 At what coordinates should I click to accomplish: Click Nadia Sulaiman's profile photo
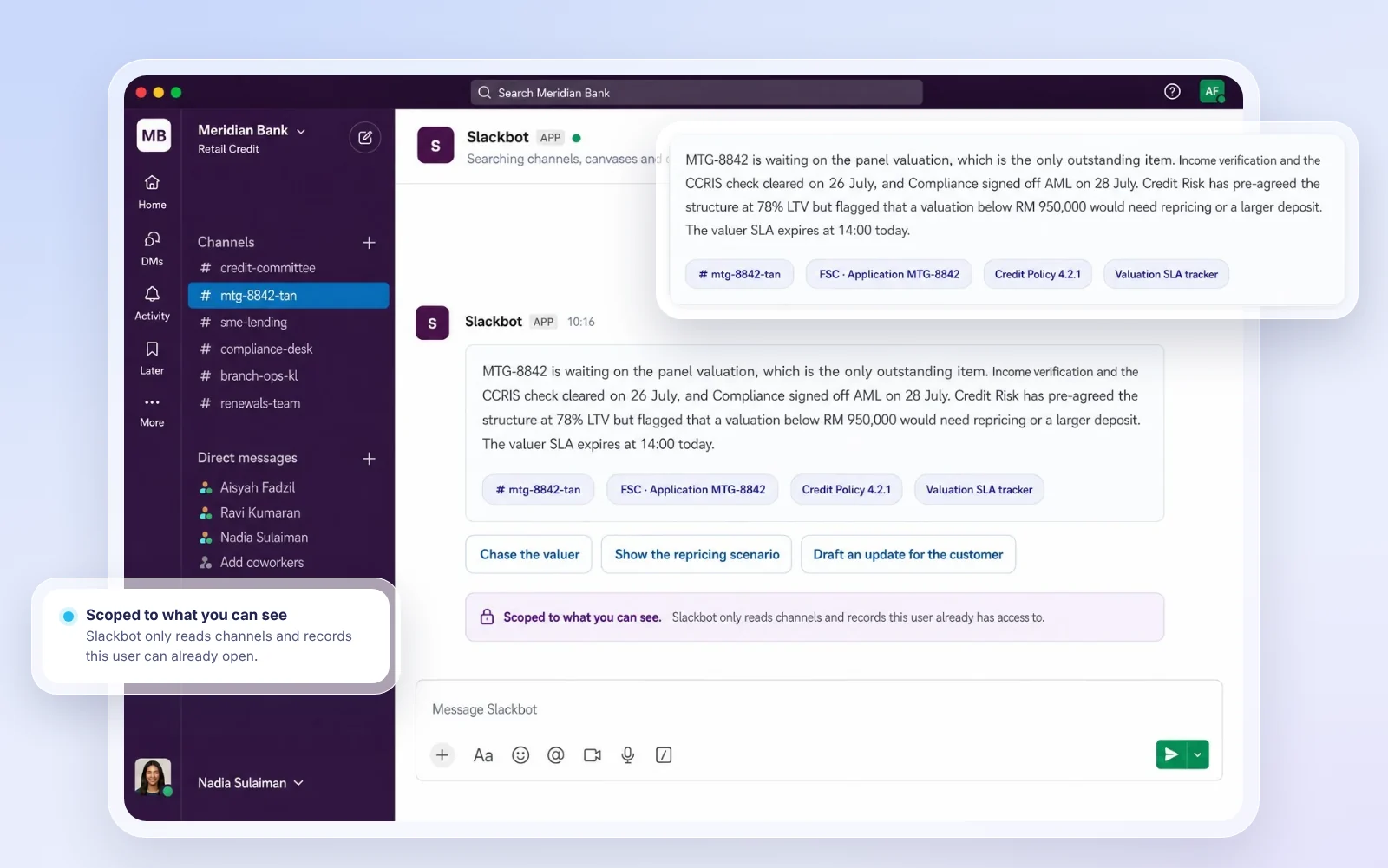153,776
